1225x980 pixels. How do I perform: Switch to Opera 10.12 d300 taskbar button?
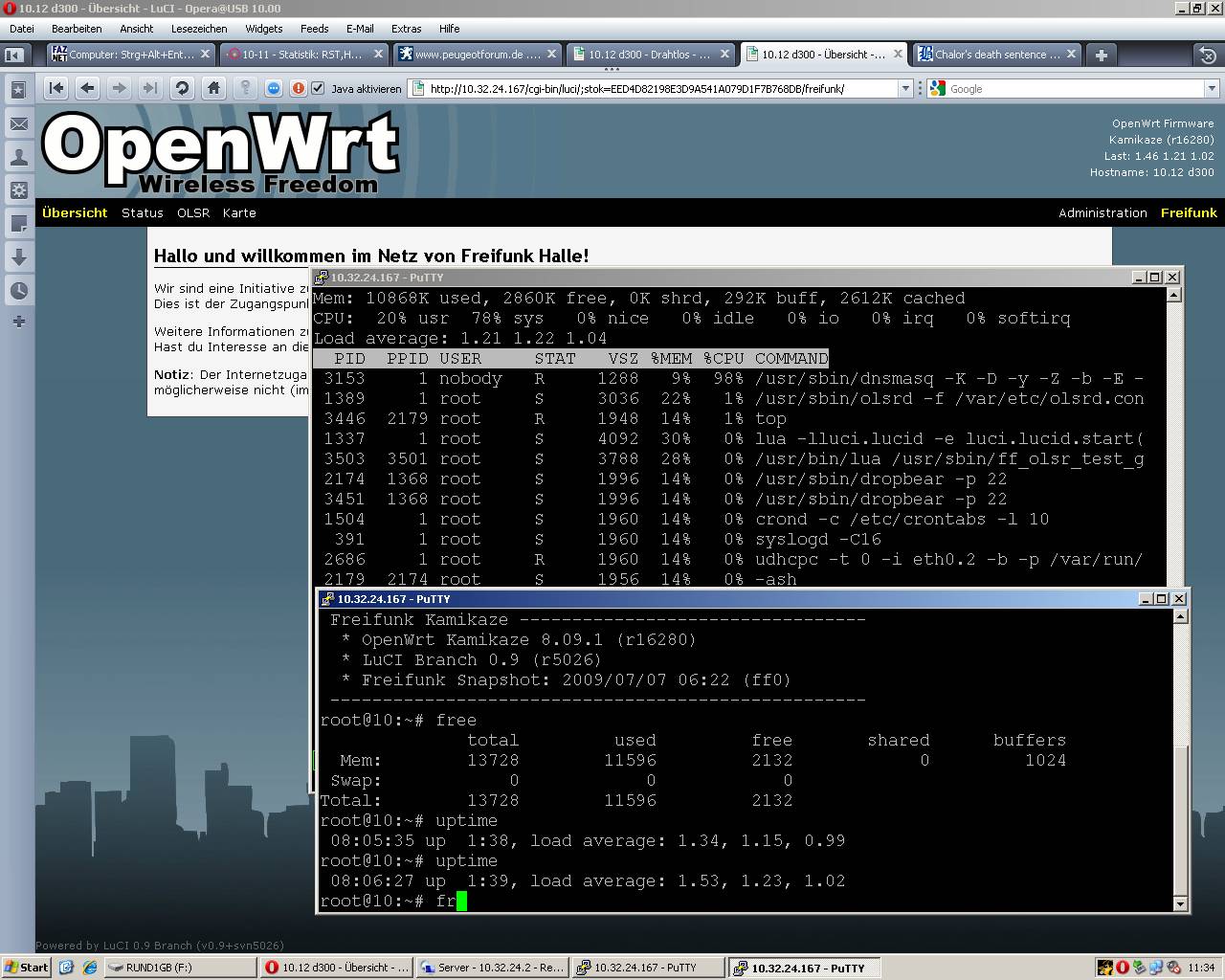point(337,968)
